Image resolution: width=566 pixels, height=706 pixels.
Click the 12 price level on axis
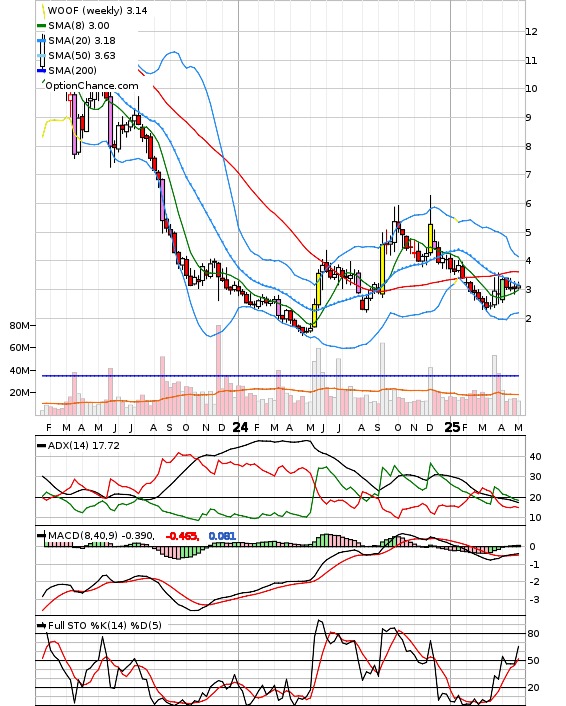point(531,32)
